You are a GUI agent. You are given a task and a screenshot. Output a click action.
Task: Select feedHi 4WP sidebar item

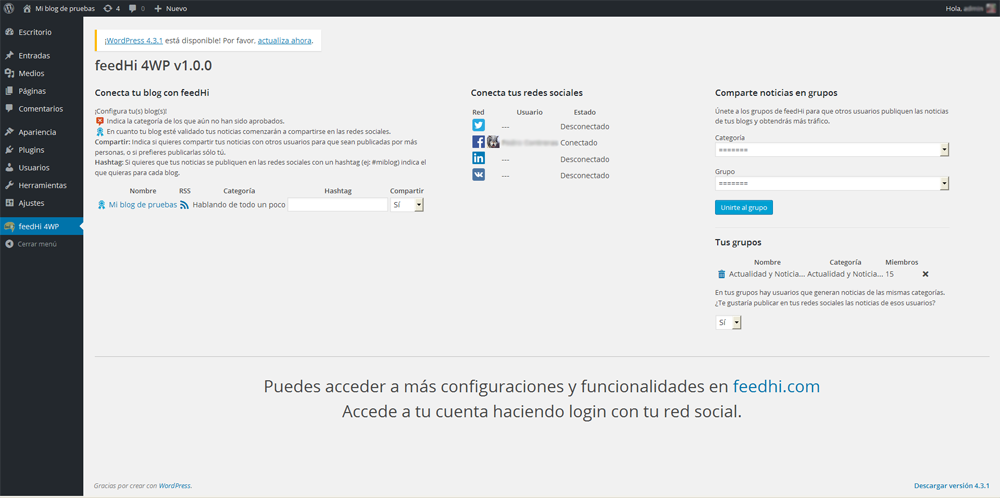(x=41, y=226)
